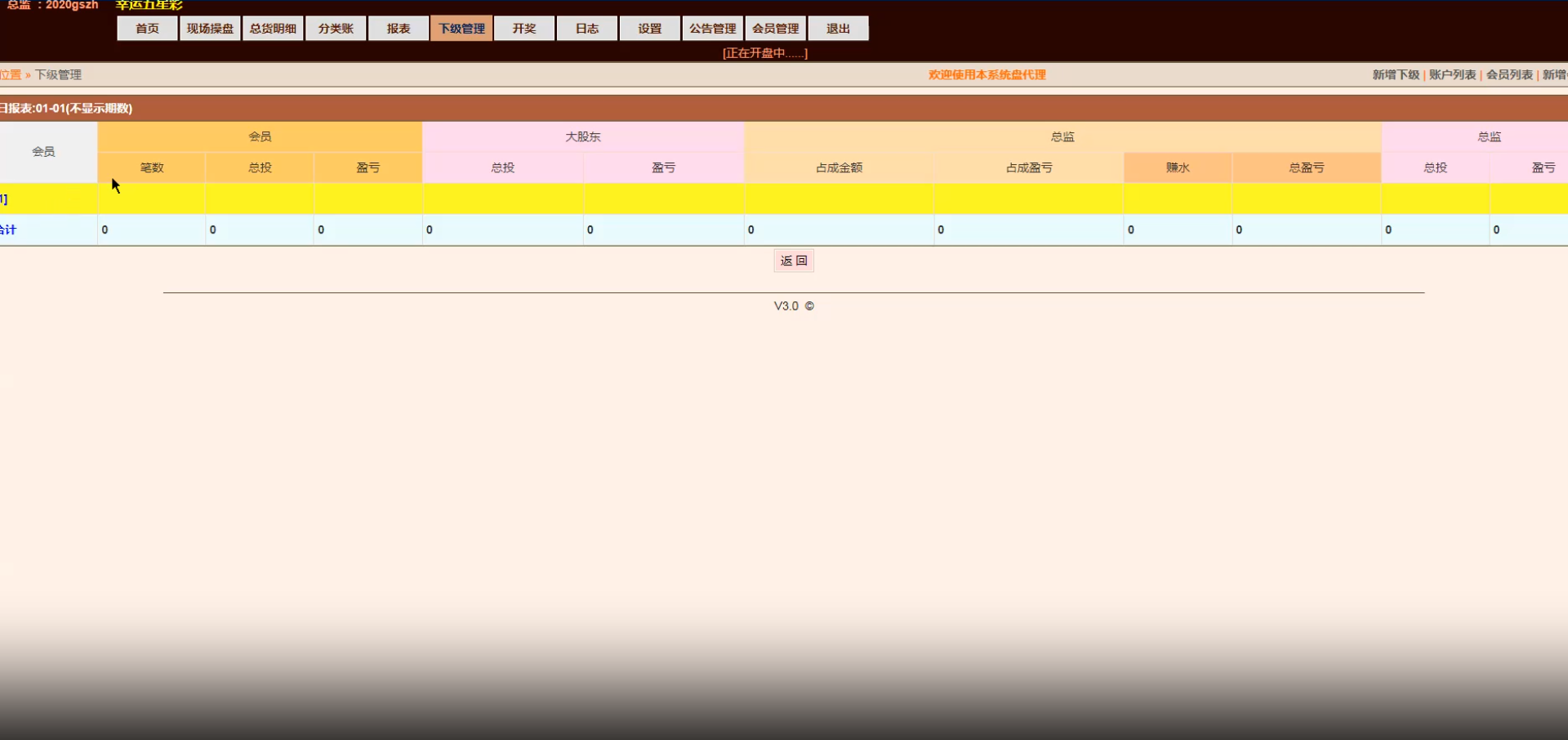Image resolution: width=1568 pixels, height=740 pixels.
Task: Click the 笔数 column header
Action: (152, 167)
